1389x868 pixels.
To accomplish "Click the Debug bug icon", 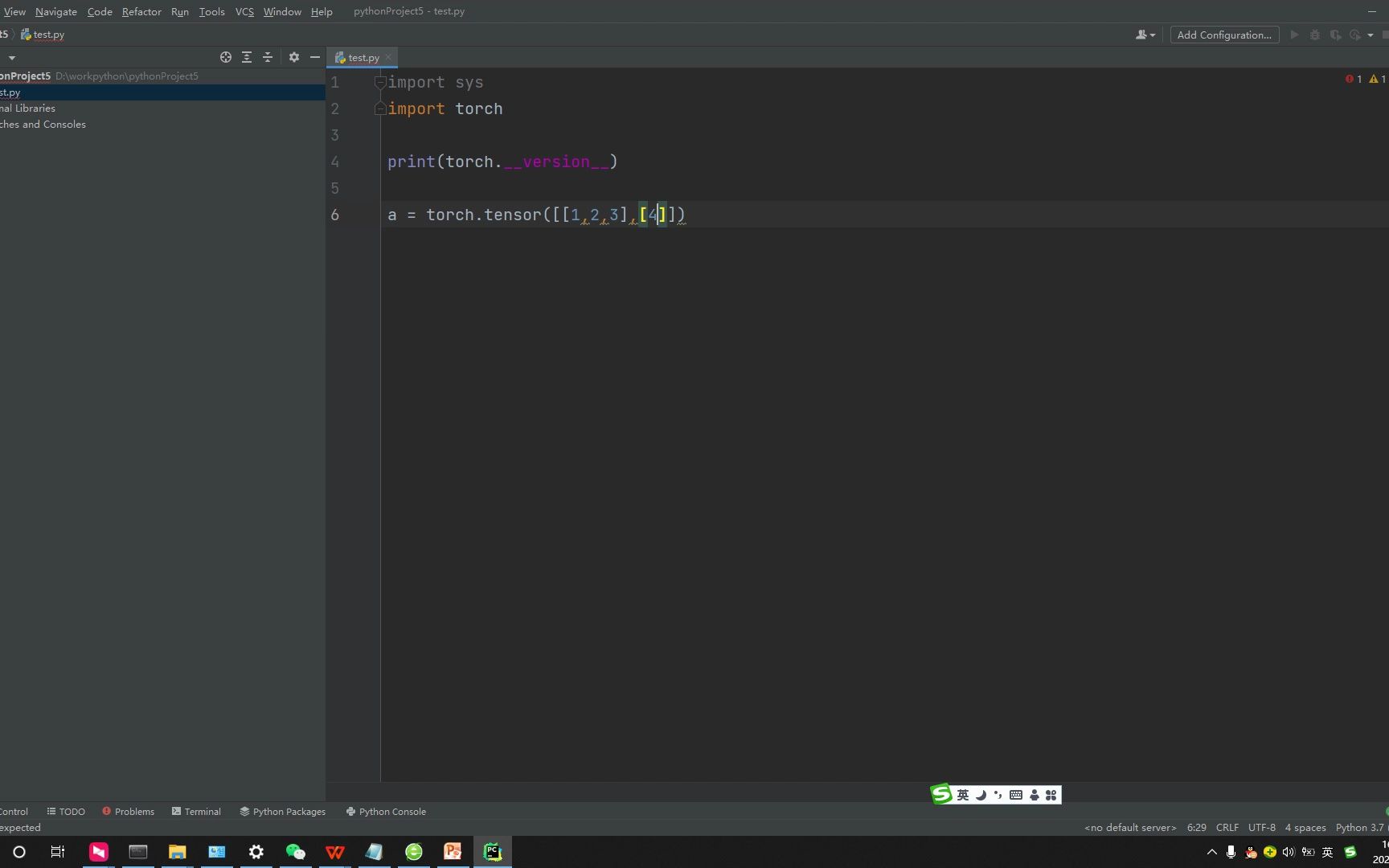I will coord(1315,35).
